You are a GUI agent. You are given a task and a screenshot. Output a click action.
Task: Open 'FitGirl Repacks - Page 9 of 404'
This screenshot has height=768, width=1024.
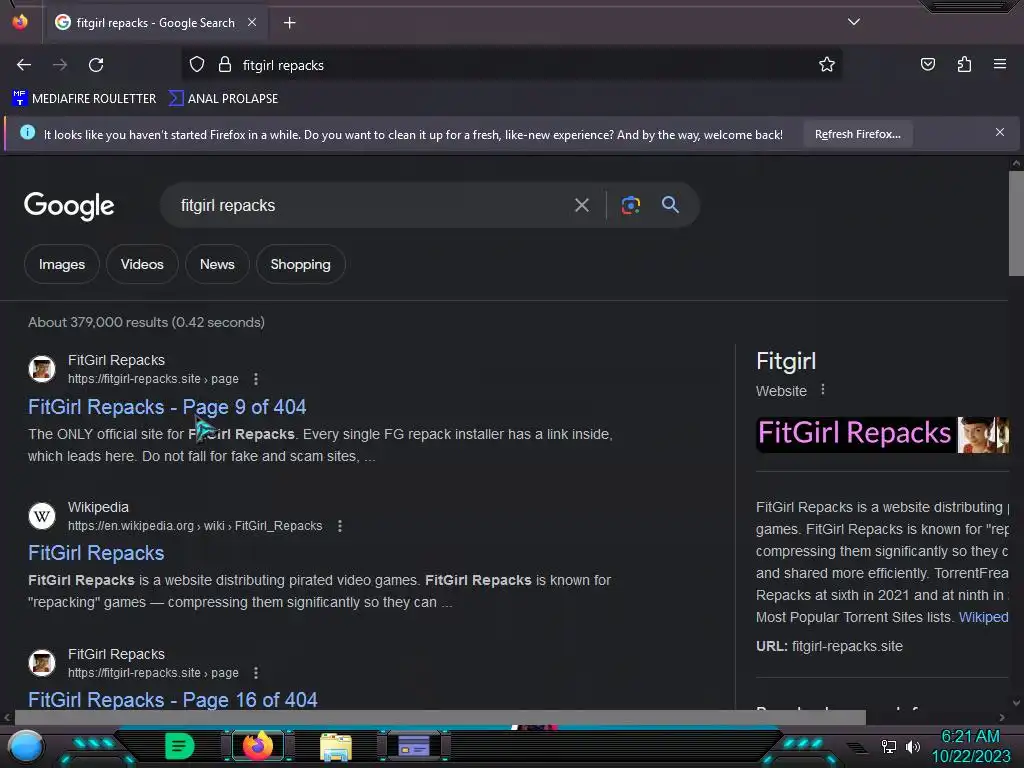[x=167, y=407]
